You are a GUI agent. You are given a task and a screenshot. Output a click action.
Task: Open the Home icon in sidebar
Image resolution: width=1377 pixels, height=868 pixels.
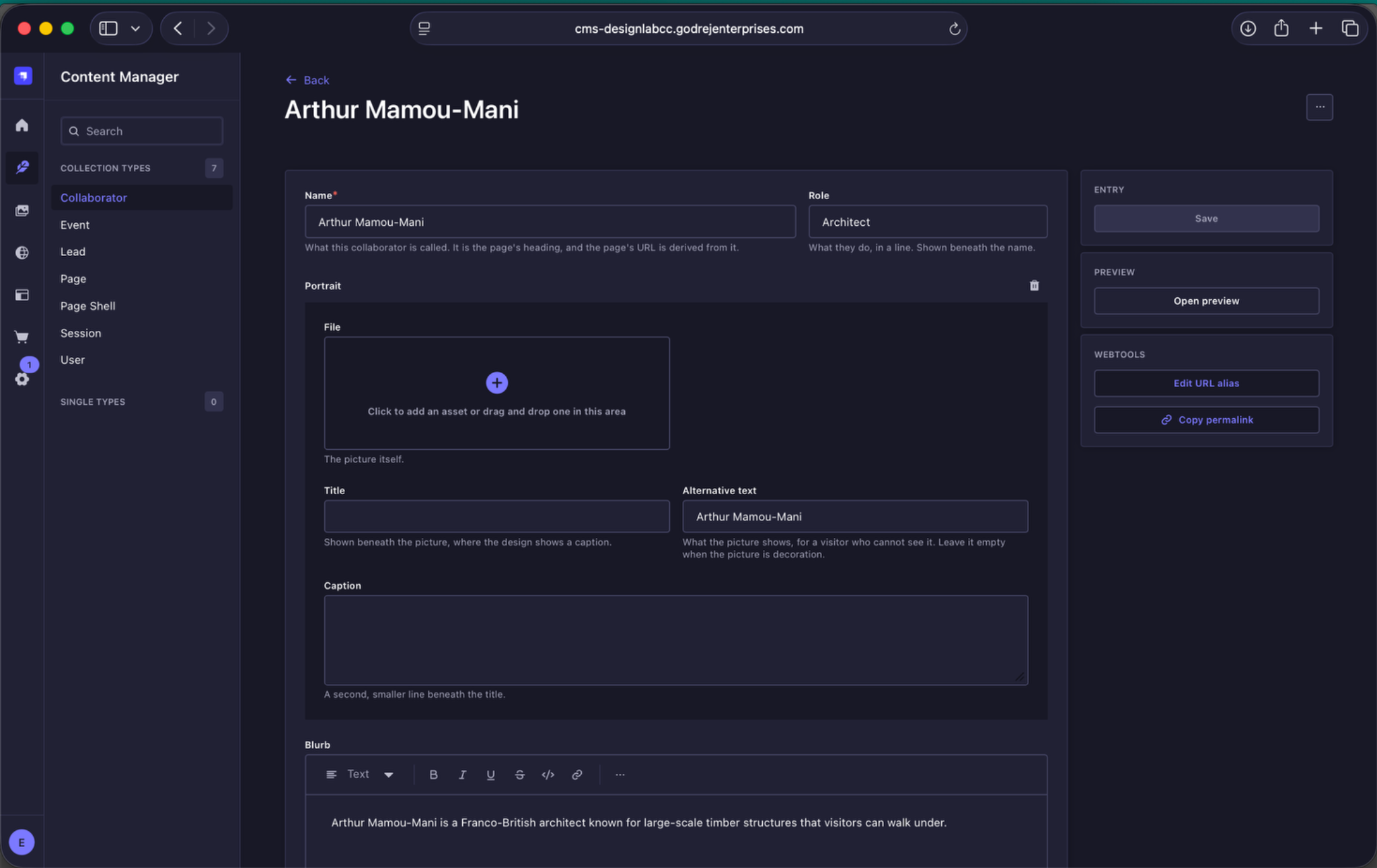(22, 126)
